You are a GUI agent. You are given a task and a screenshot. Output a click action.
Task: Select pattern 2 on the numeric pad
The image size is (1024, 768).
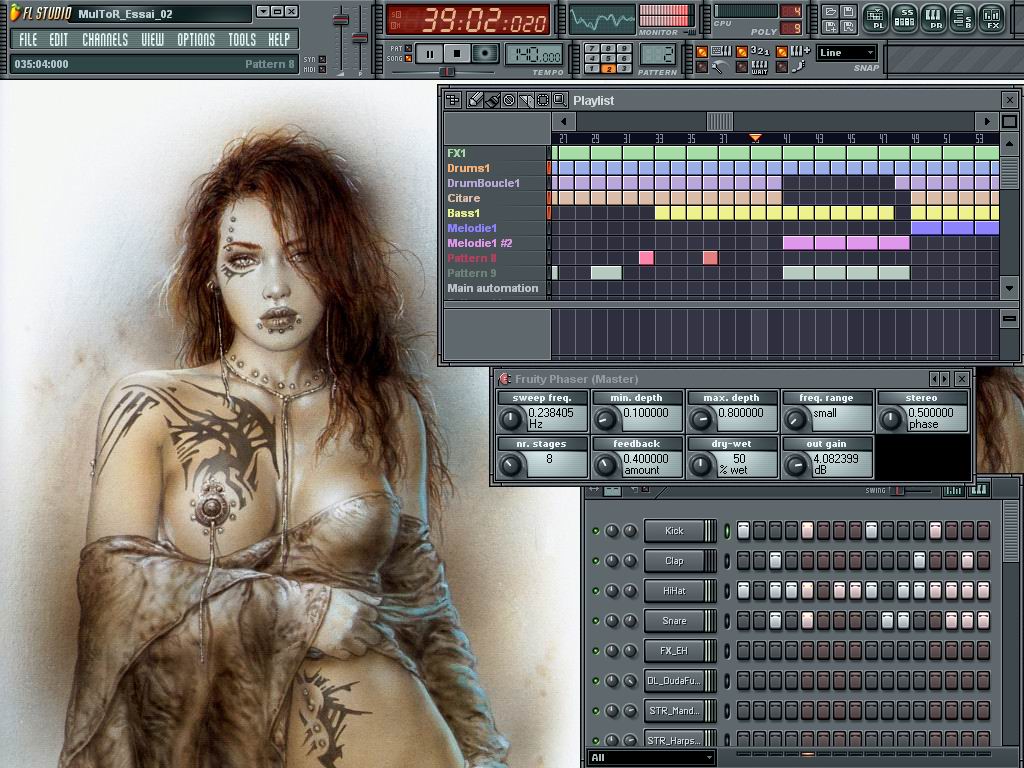point(608,68)
